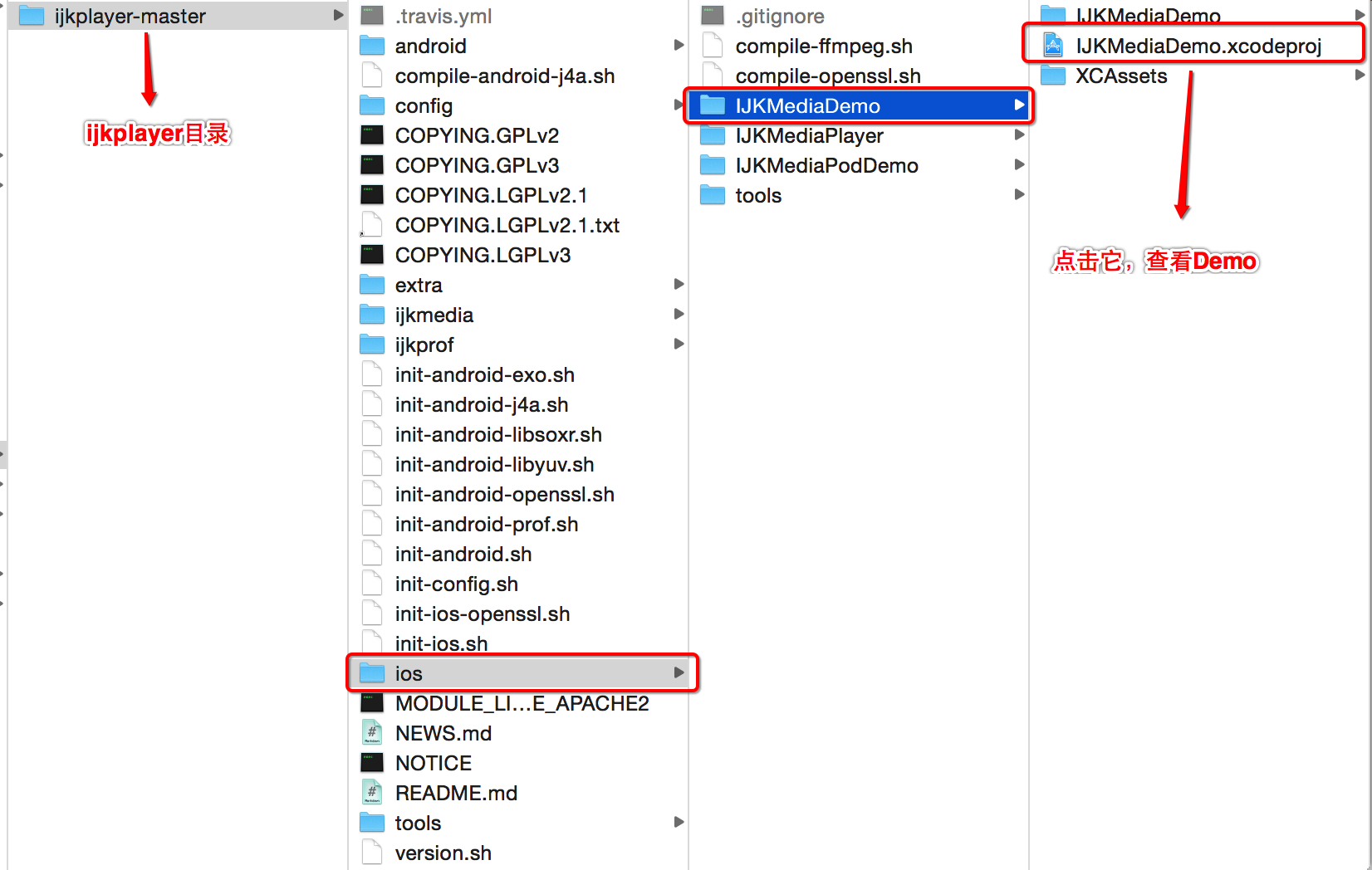Select init-config.sh in the list
Image resolution: width=1372 pixels, height=870 pixels.
(457, 584)
